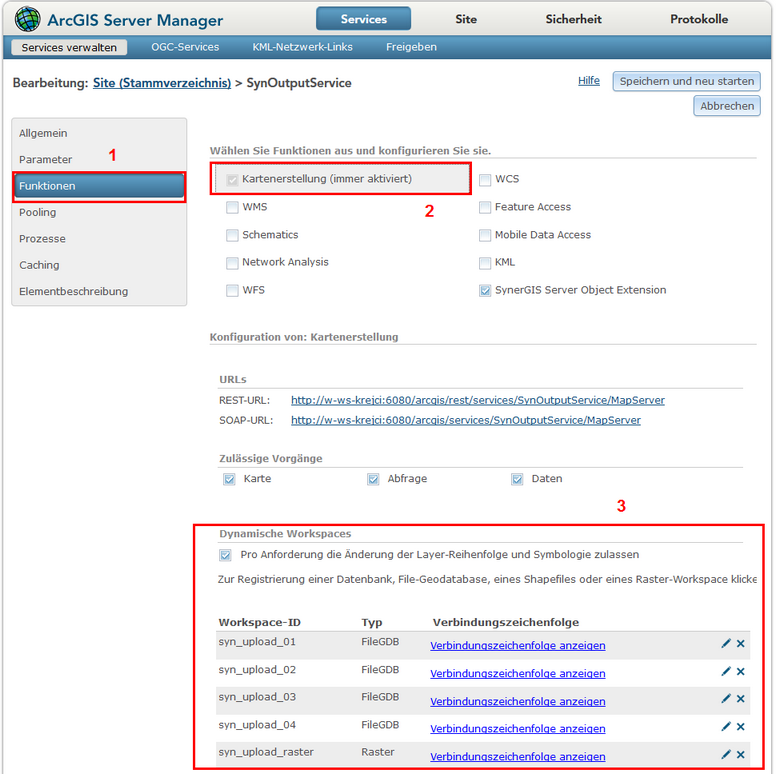This screenshot has height=774, width=776.
Task: Select the Kartenerstellung (immer aktiviert) capability row
Action: click(340, 179)
